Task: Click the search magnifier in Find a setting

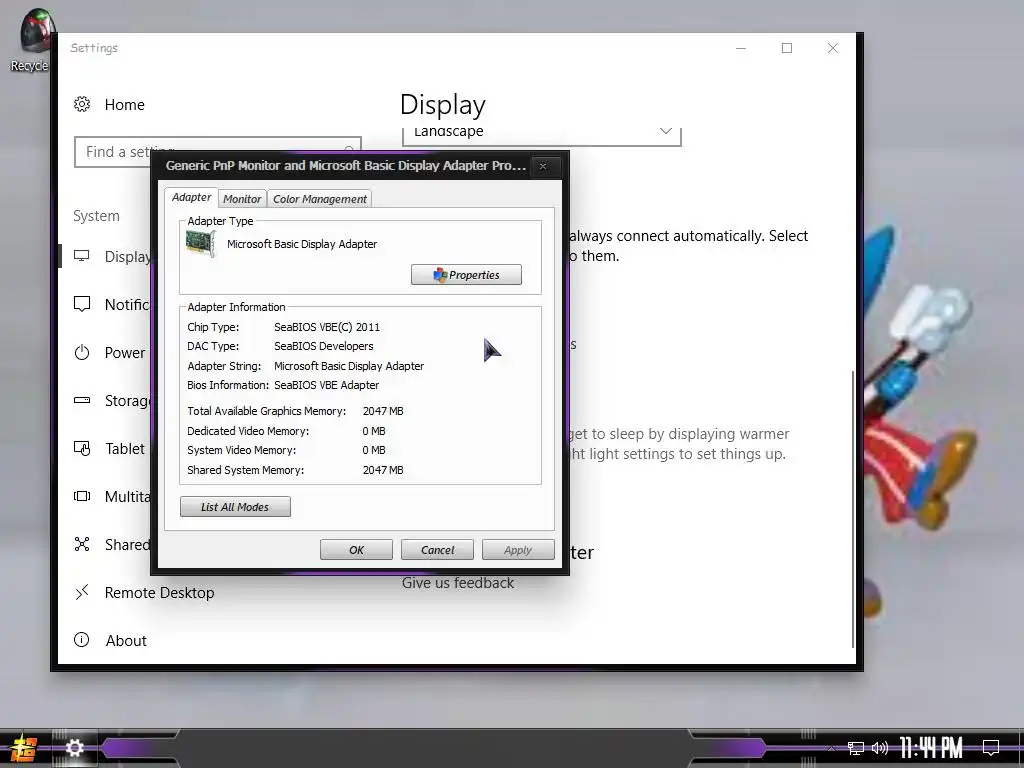Action: (349, 151)
